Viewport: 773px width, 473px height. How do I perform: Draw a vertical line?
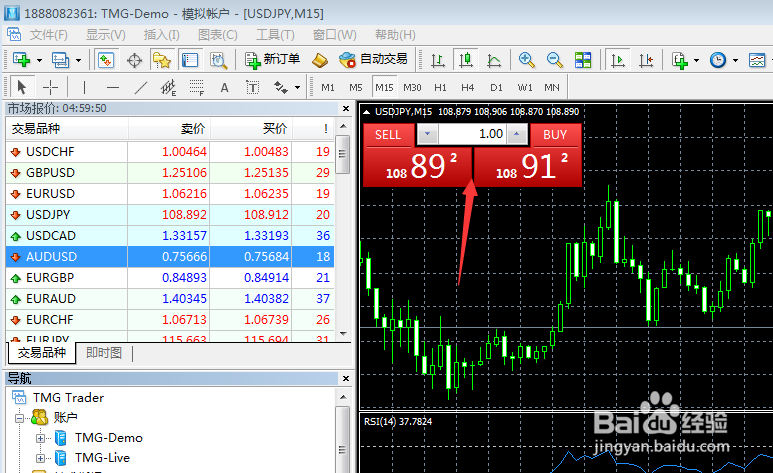[x=84, y=88]
